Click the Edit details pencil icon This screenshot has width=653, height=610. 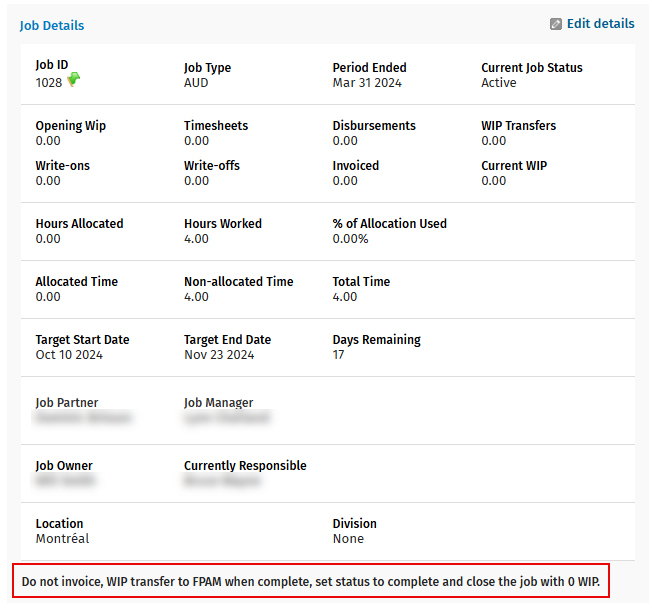[x=556, y=24]
